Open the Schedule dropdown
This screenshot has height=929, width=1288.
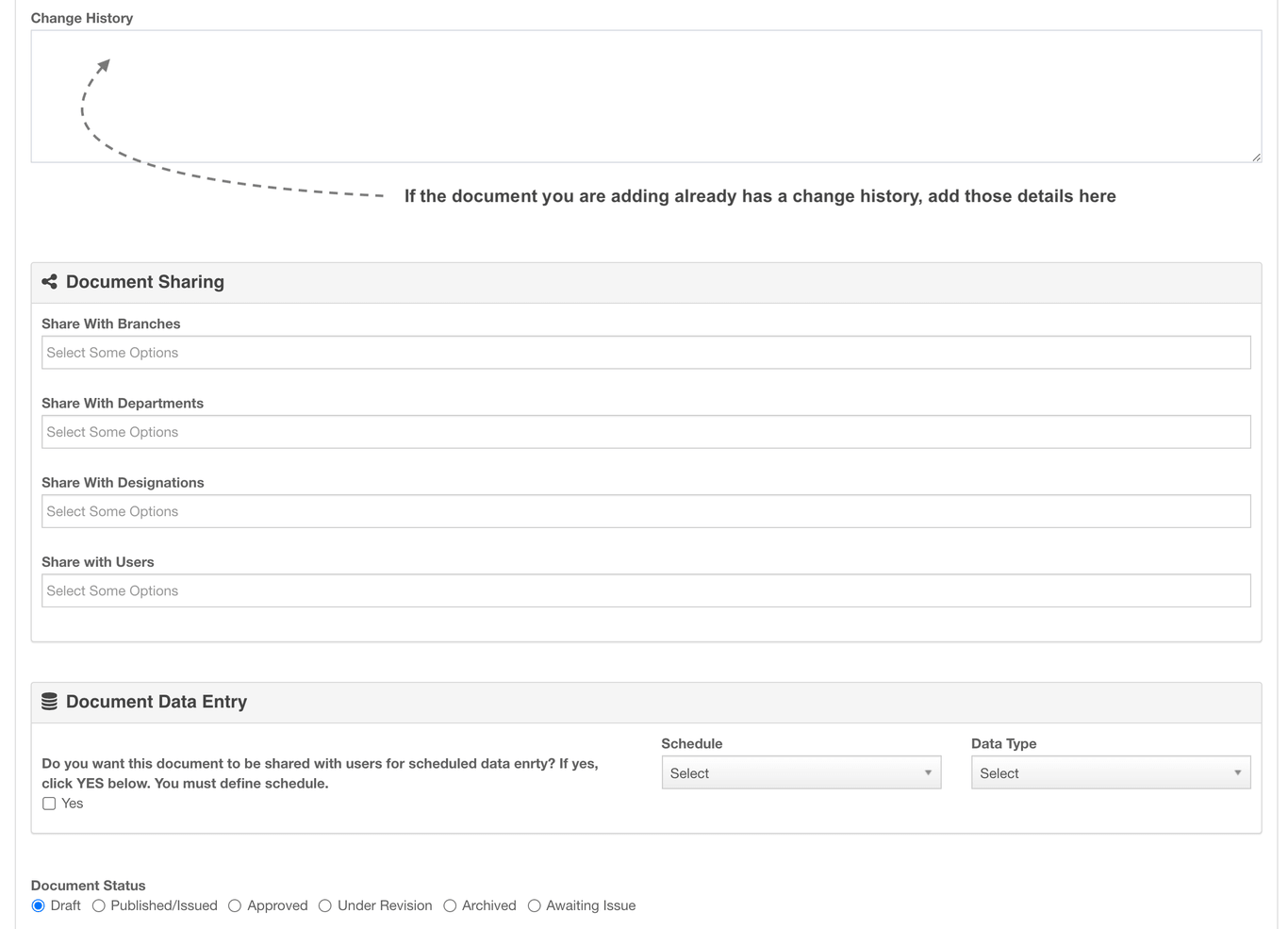[x=801, y=772]
